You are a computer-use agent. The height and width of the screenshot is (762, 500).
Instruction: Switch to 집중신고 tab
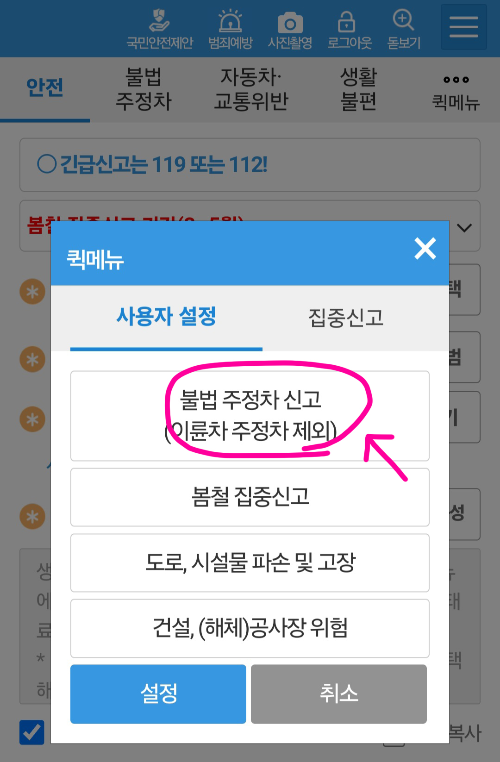tap(346, 317)
